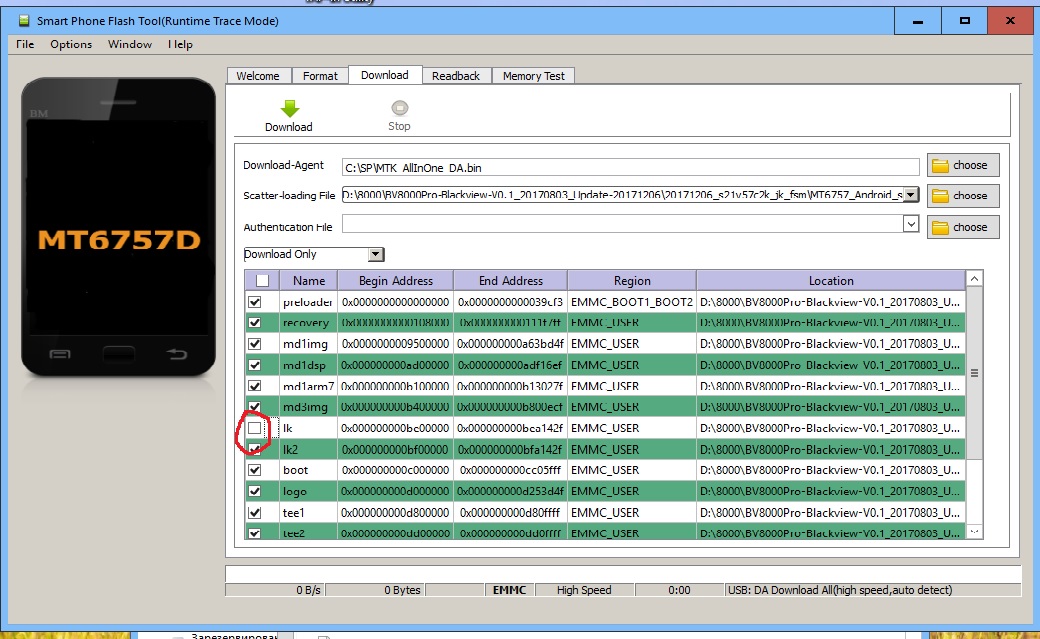Screen dimensions: 1040x639
Task: Click the phone image back key icon
Action: click(x=176, y=355)
